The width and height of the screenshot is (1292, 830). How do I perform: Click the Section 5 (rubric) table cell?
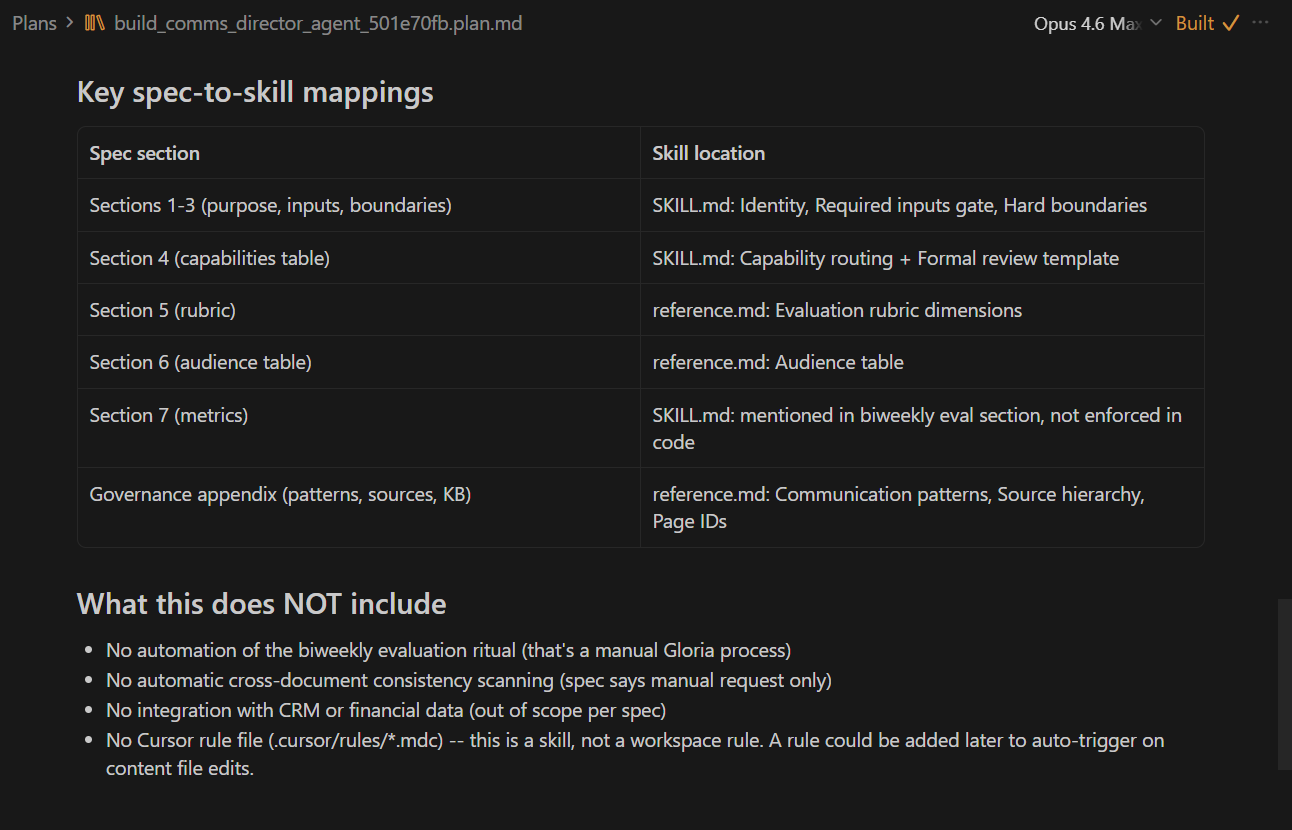coord(163,310)
